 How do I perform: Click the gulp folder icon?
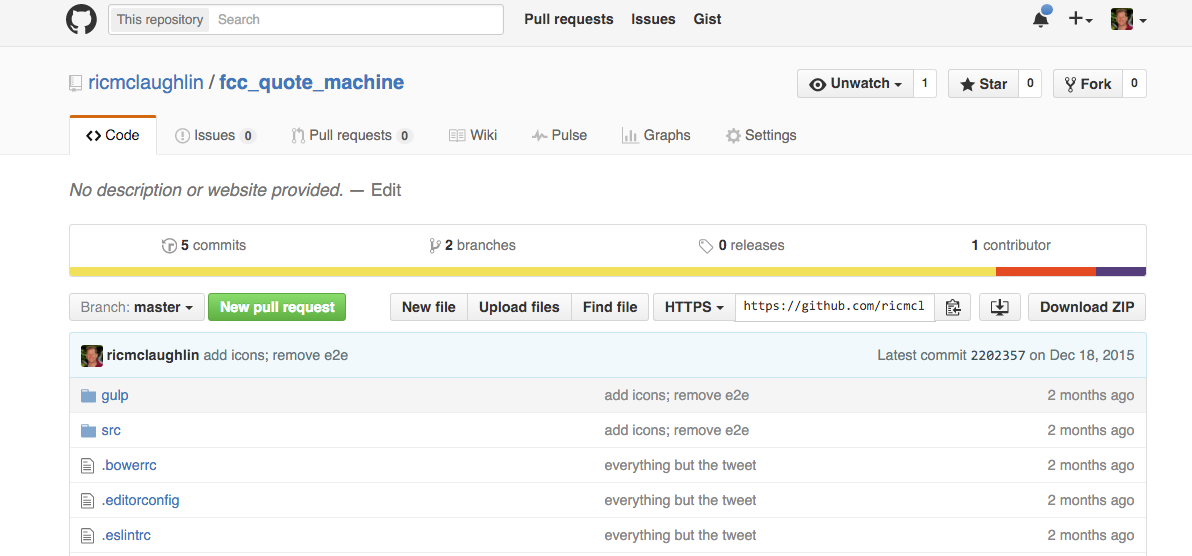click(89, 396)
